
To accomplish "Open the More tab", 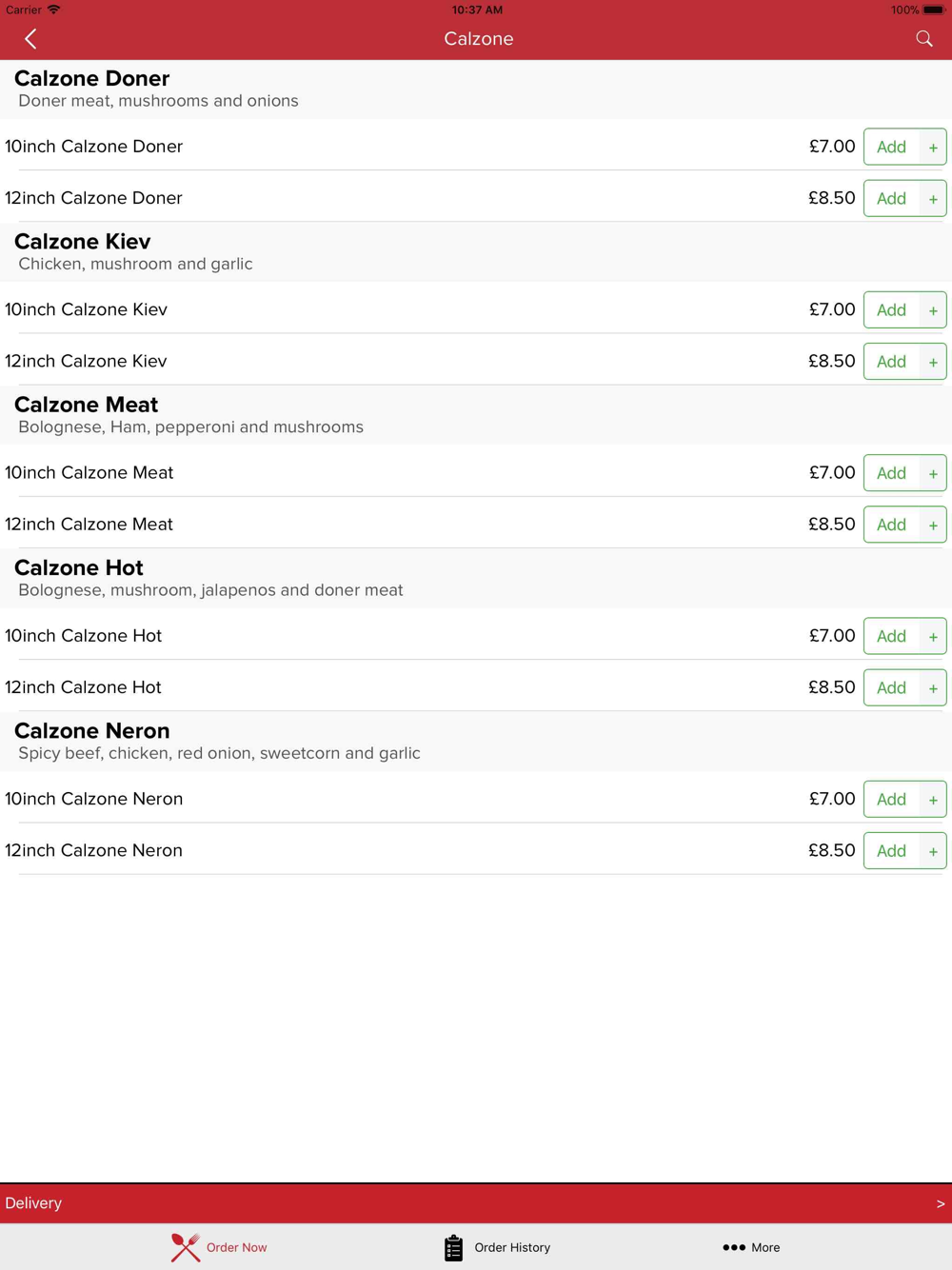I will (x=764, y=1247).
